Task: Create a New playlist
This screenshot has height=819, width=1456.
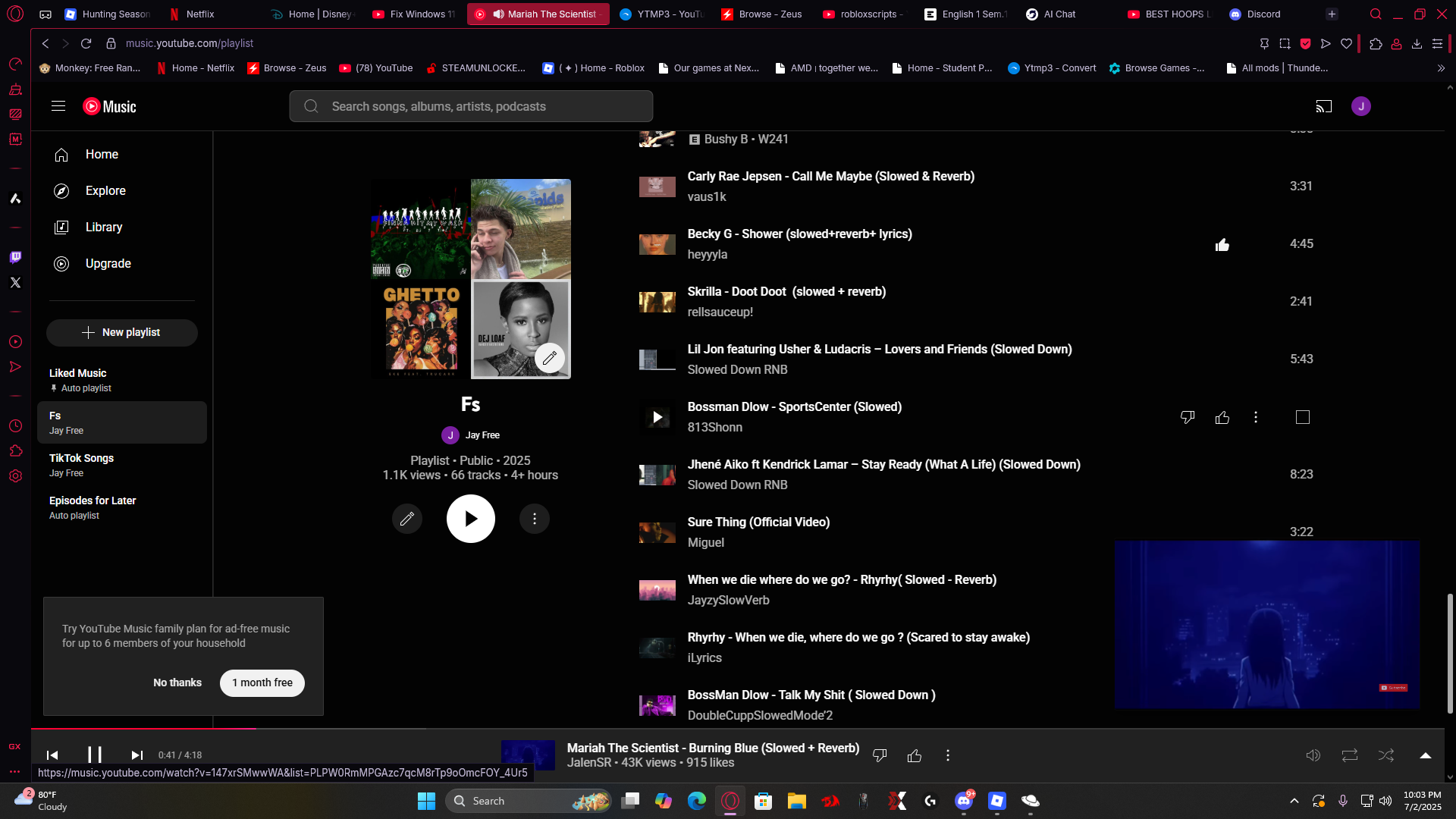Action: pos(122,333)
